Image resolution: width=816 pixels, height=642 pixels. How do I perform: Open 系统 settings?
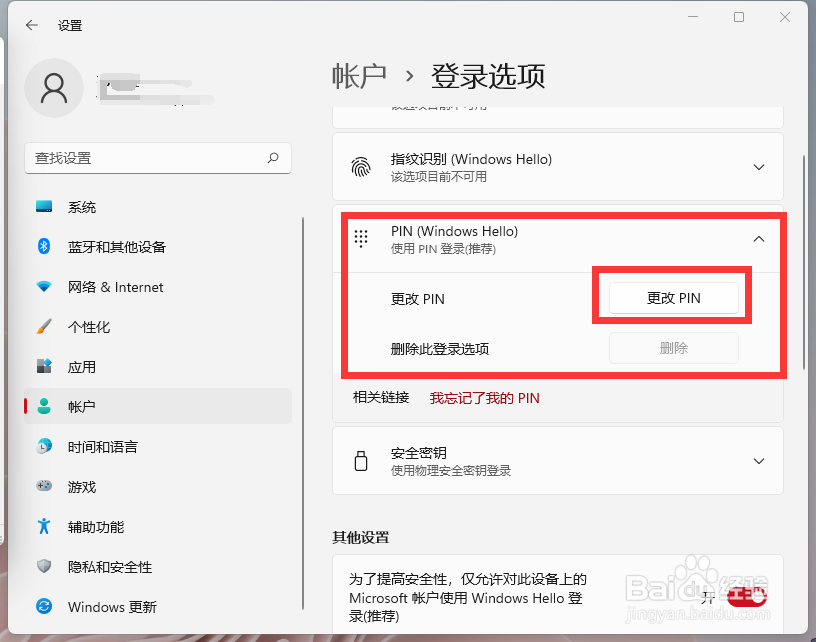point(158,207)
